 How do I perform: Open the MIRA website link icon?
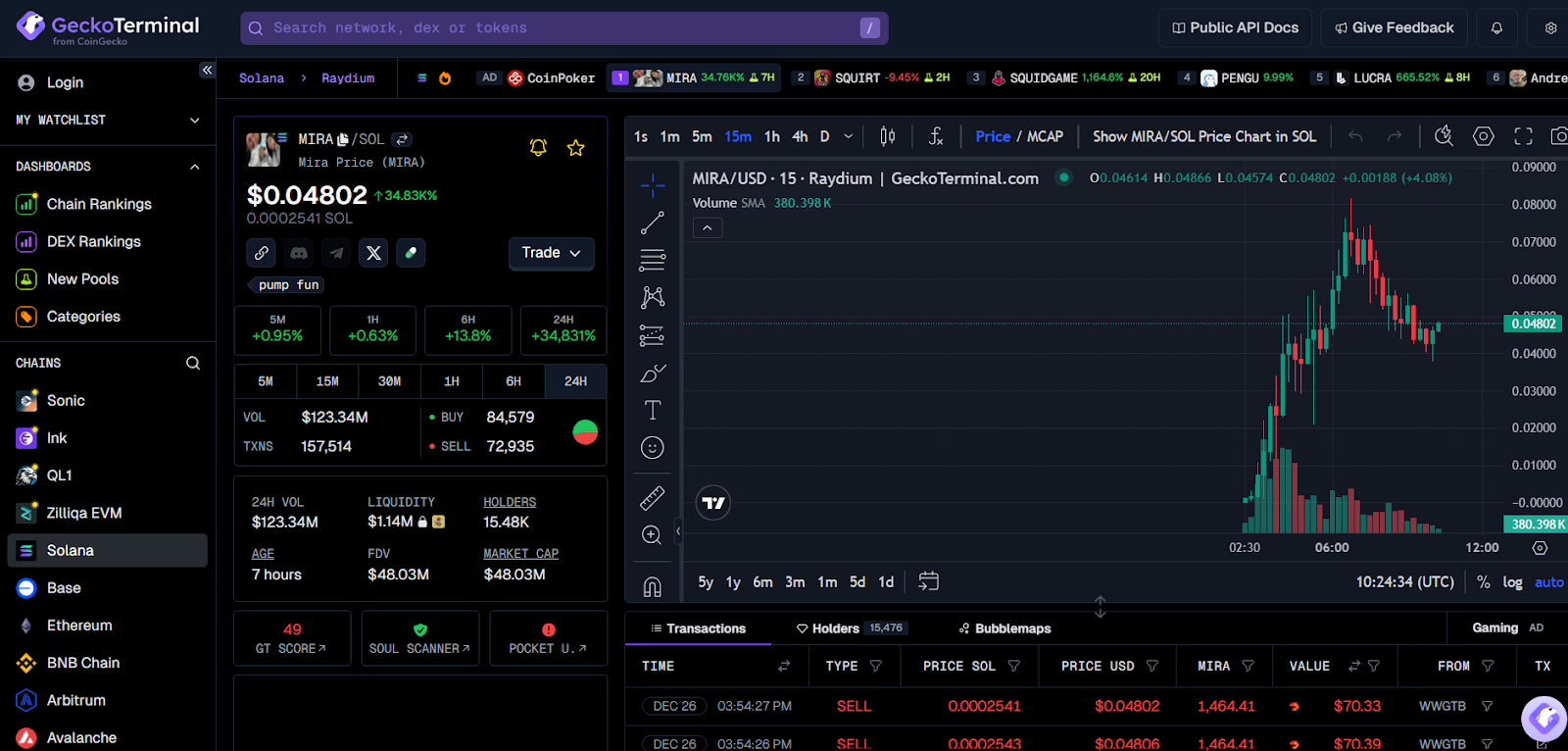tap(262, 253)
